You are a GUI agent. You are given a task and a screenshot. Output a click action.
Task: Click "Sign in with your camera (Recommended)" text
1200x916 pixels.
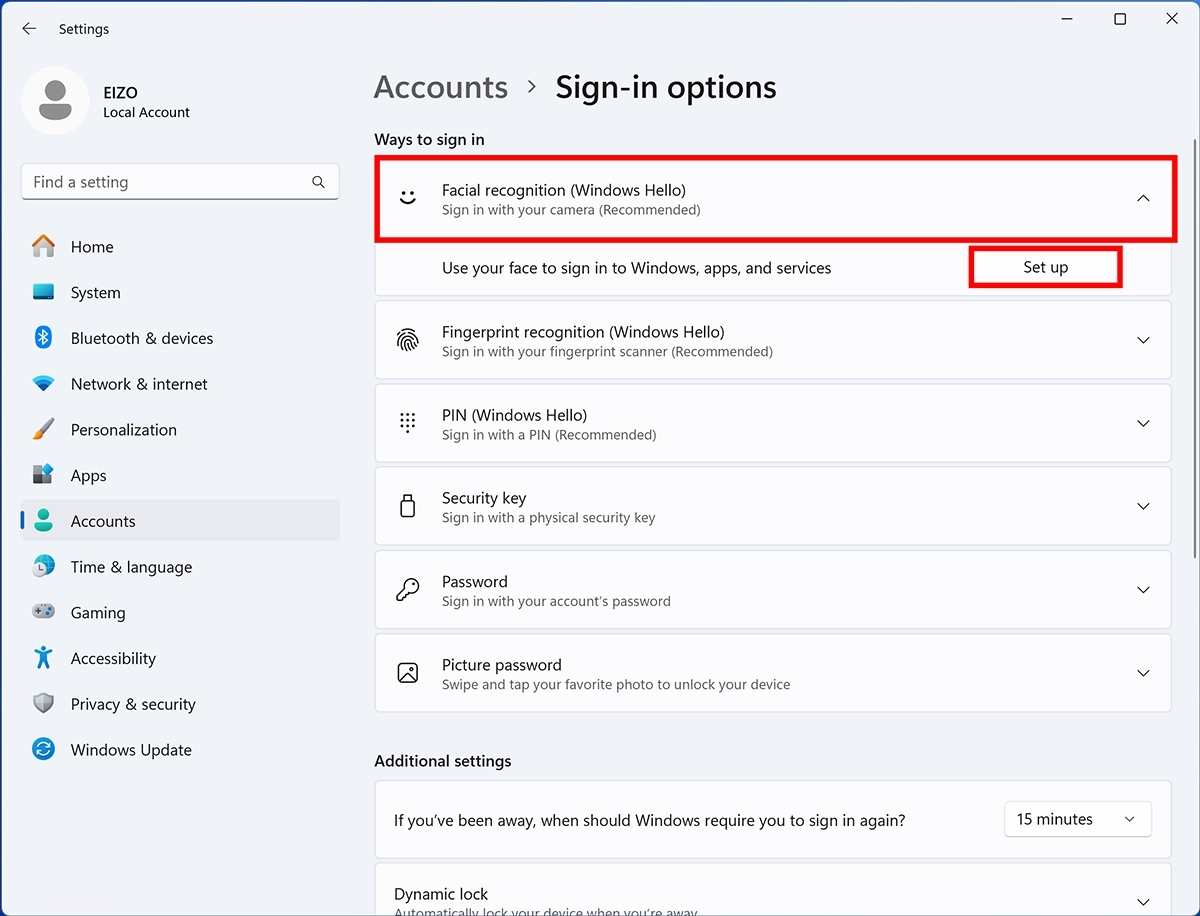coord(571,210)
